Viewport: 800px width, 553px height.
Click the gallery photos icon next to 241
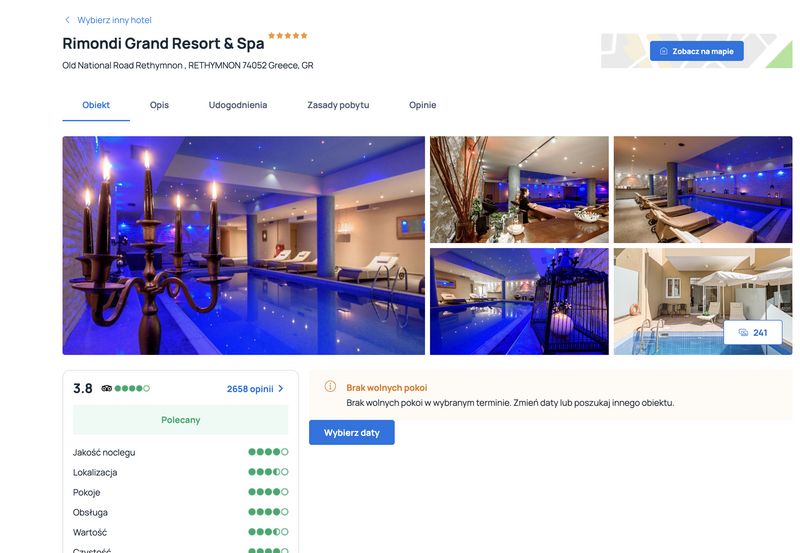[x=743, y=333]
